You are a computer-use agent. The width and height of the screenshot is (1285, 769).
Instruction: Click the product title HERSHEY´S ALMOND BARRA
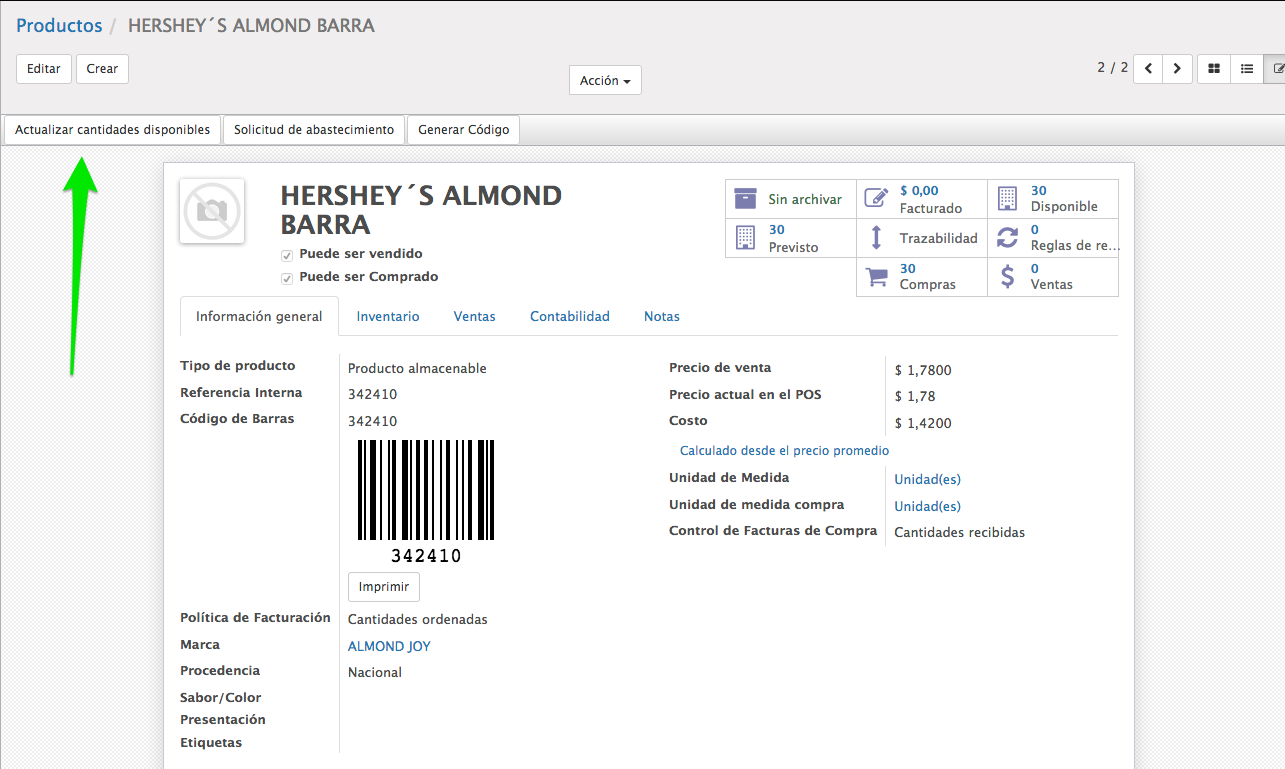pyautogui.click(x=421, y=209)
